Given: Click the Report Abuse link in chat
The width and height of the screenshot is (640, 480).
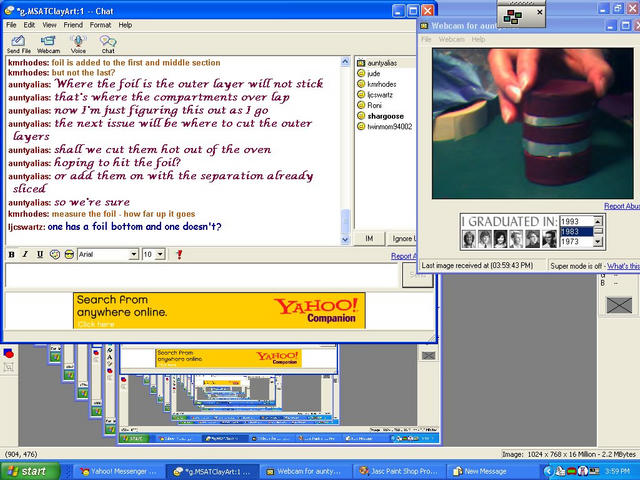Looking at the screenshot, I should 403,256.
